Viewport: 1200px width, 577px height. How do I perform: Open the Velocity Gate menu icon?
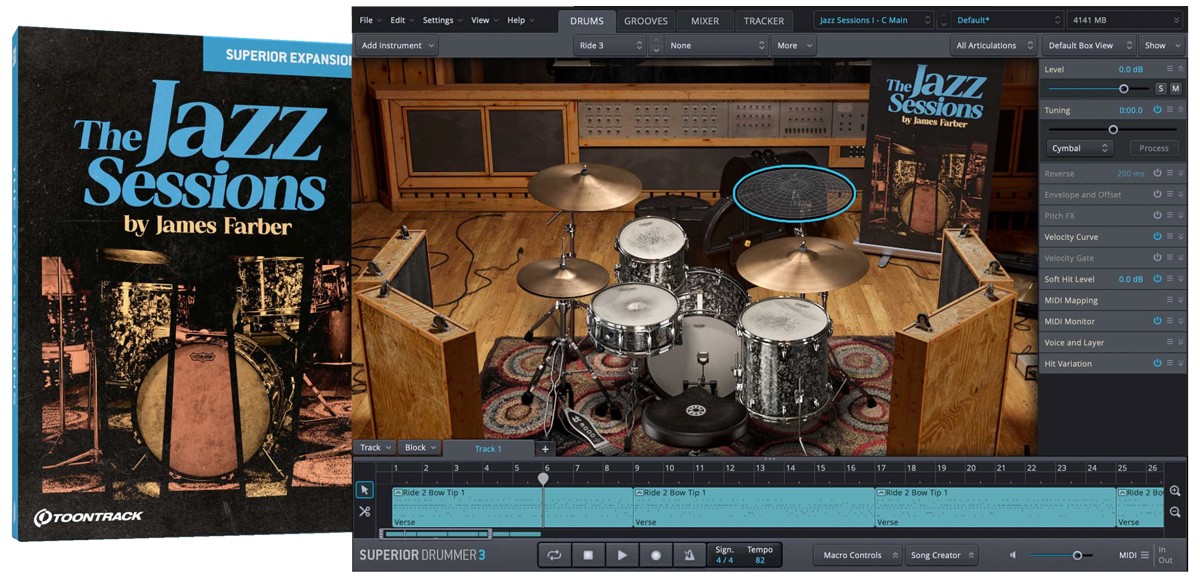coord(1169,258)
